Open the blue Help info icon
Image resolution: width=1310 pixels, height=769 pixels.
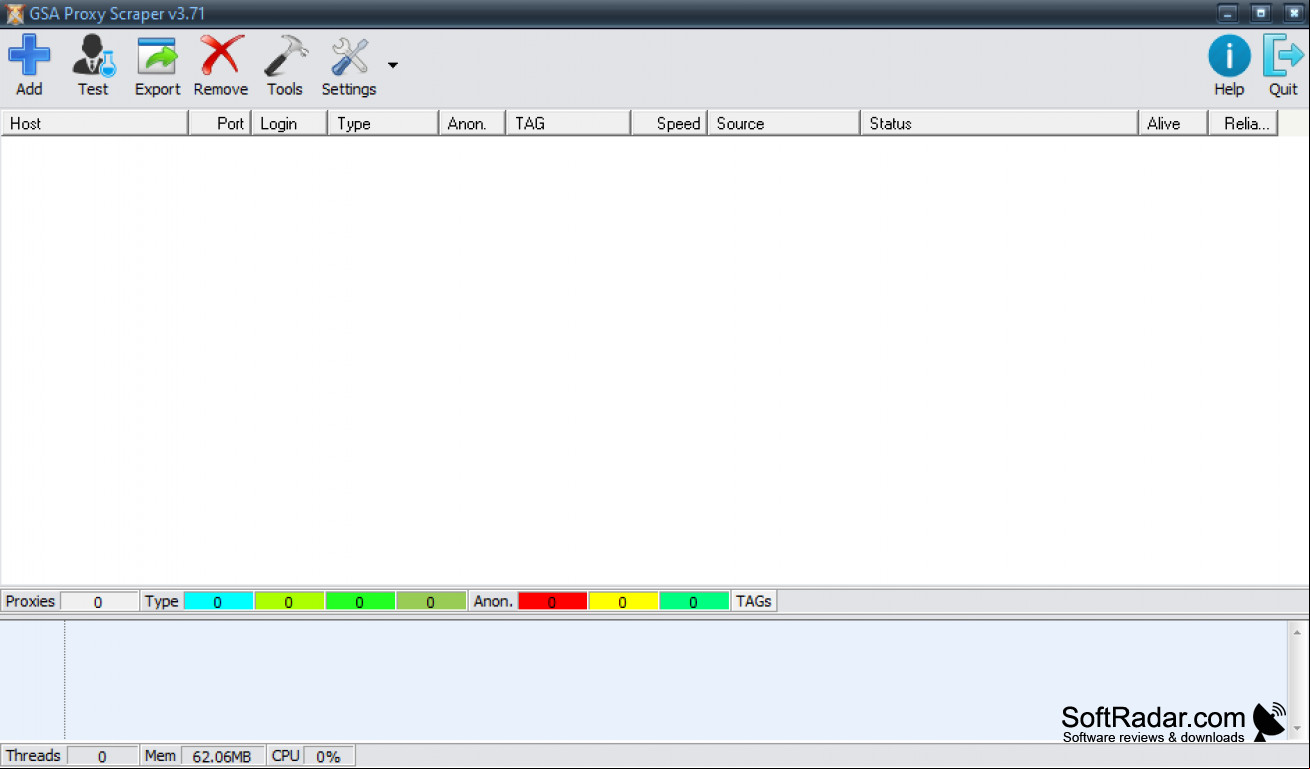click(1229, 56)
